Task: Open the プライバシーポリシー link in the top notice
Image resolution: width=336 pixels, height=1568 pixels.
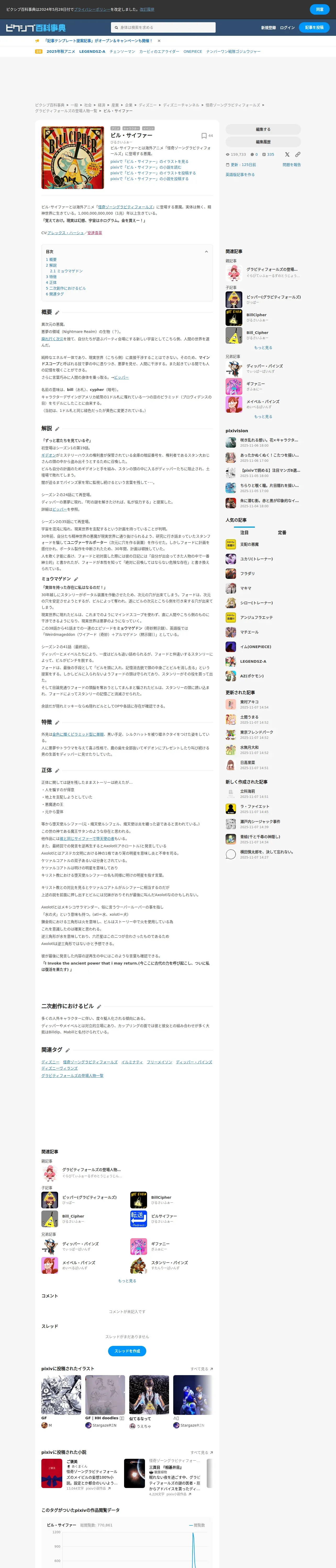Action: coord(92,9)
